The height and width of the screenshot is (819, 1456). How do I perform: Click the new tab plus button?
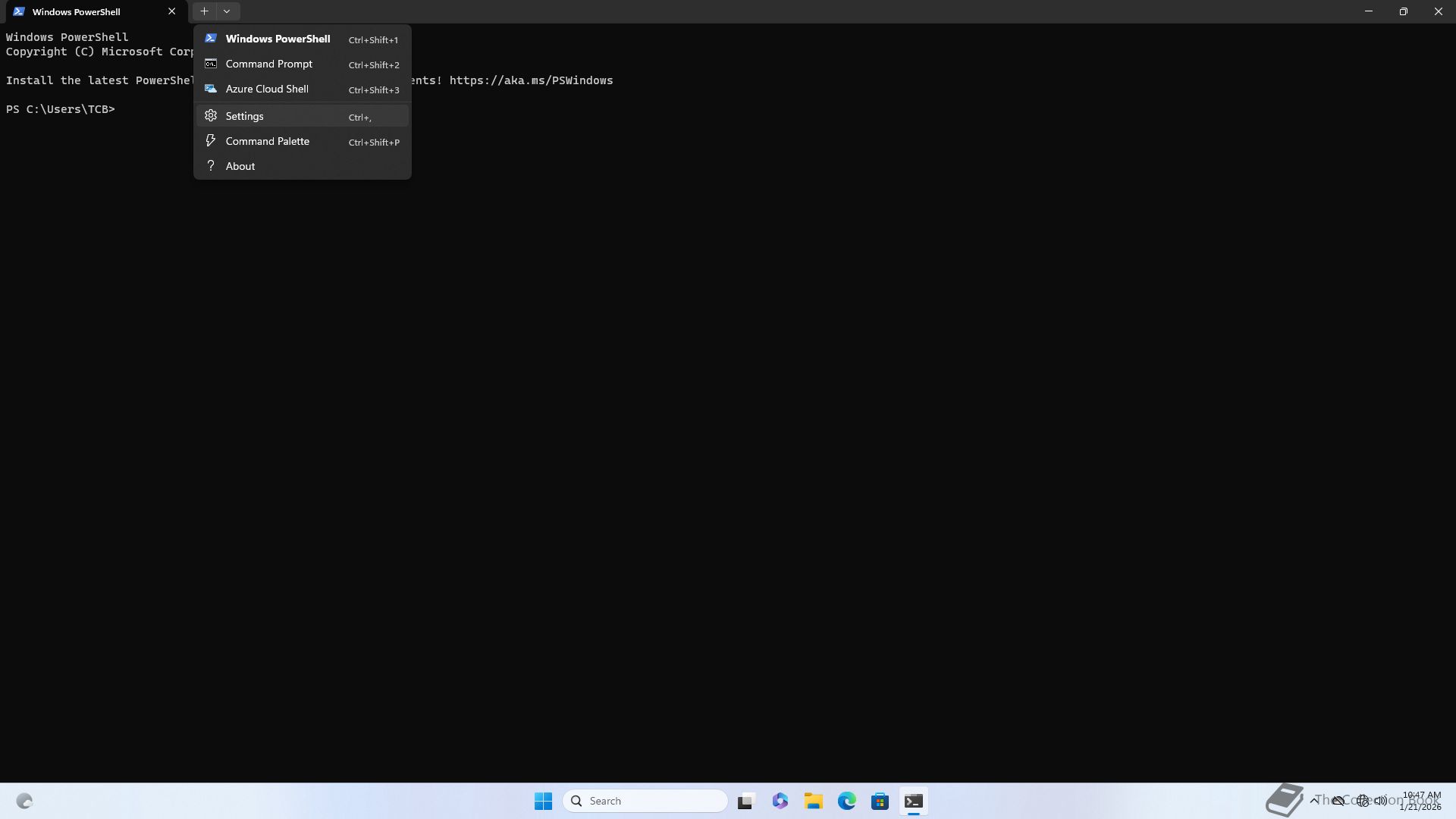coord(204,11)
